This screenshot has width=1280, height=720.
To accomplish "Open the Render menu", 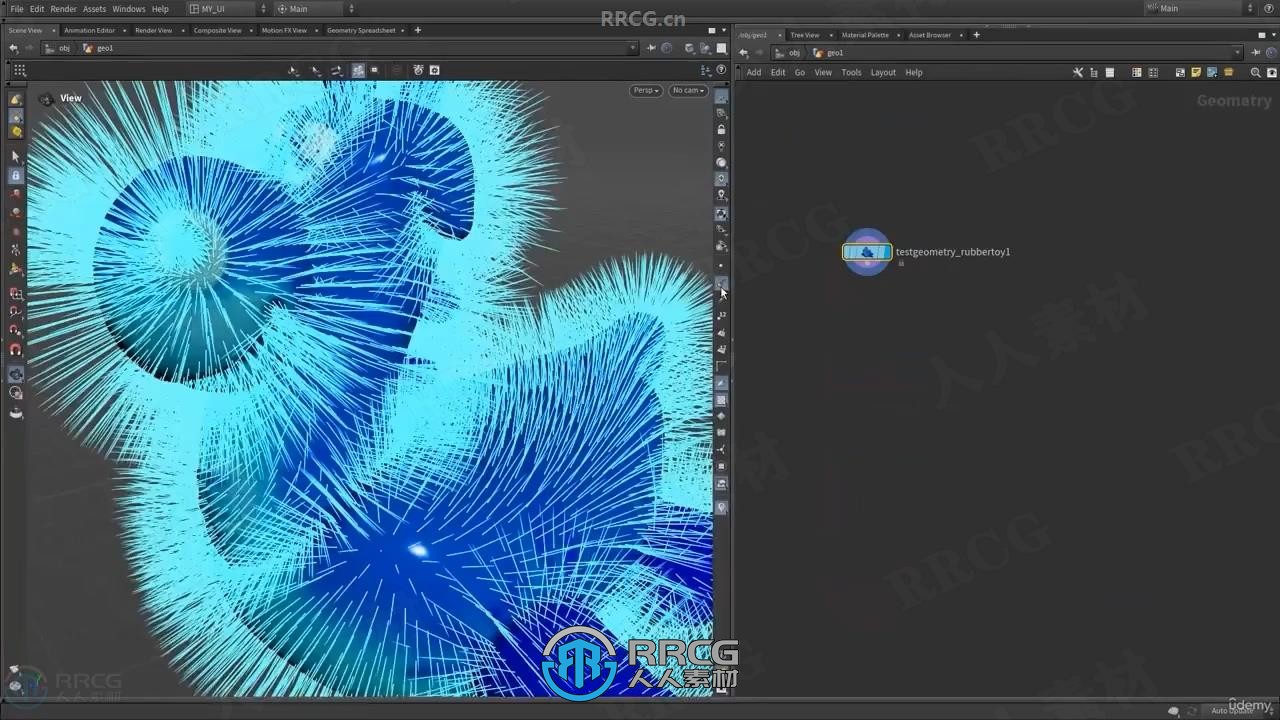I will tap(63, 9).
